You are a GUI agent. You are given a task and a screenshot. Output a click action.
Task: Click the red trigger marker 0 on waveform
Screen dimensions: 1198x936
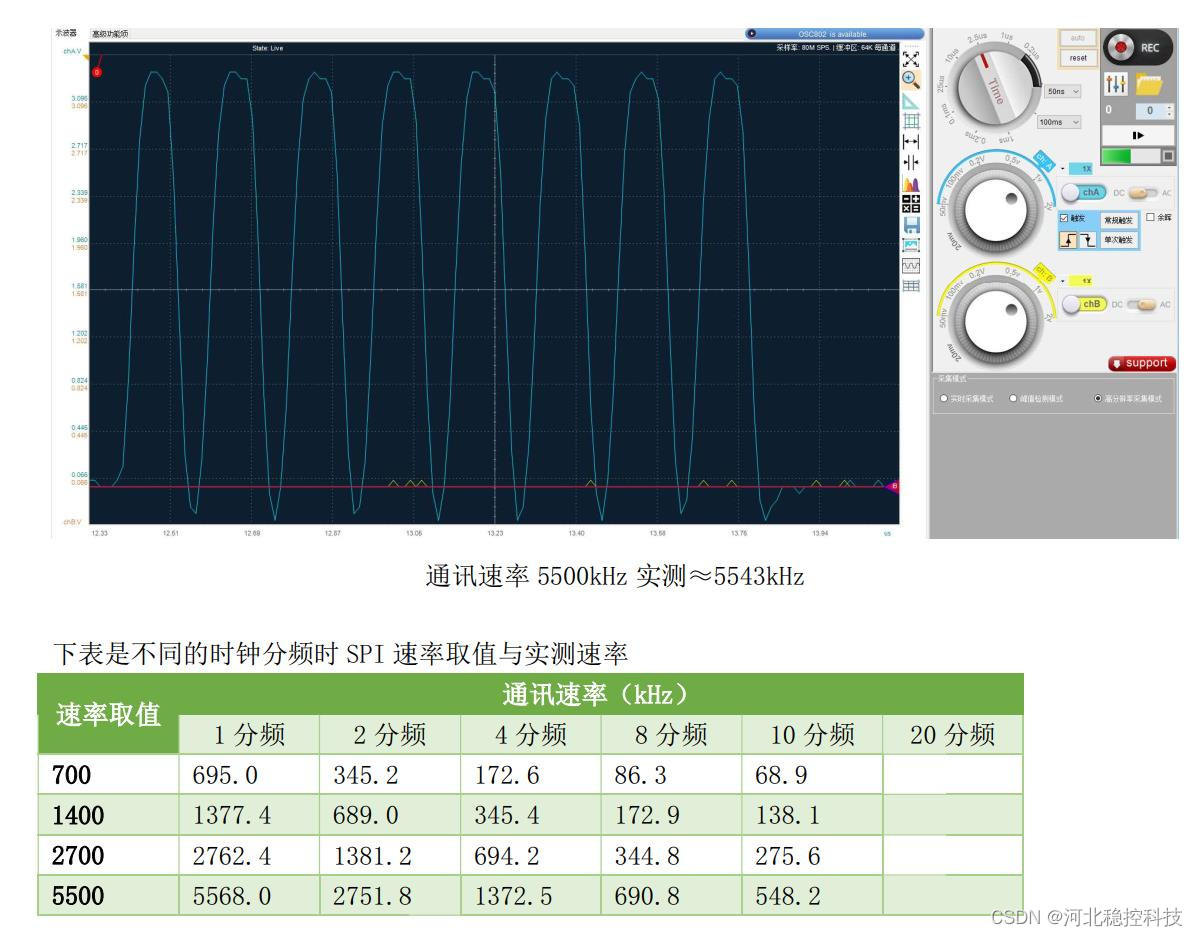(x=97, y=72)
